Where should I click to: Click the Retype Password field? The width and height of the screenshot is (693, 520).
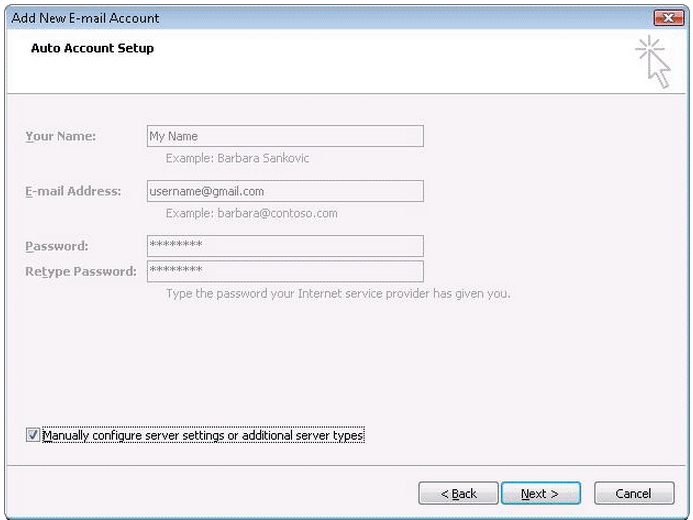(x=285, y=271)
